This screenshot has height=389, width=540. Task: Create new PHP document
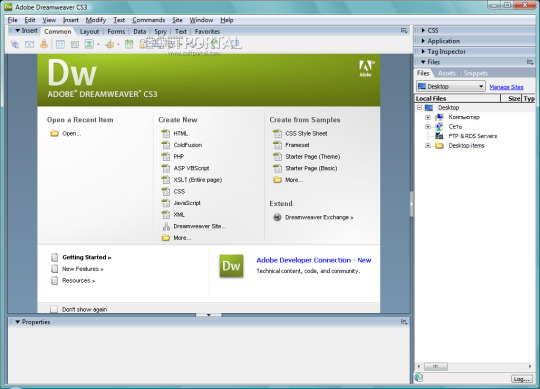point(178,157)
